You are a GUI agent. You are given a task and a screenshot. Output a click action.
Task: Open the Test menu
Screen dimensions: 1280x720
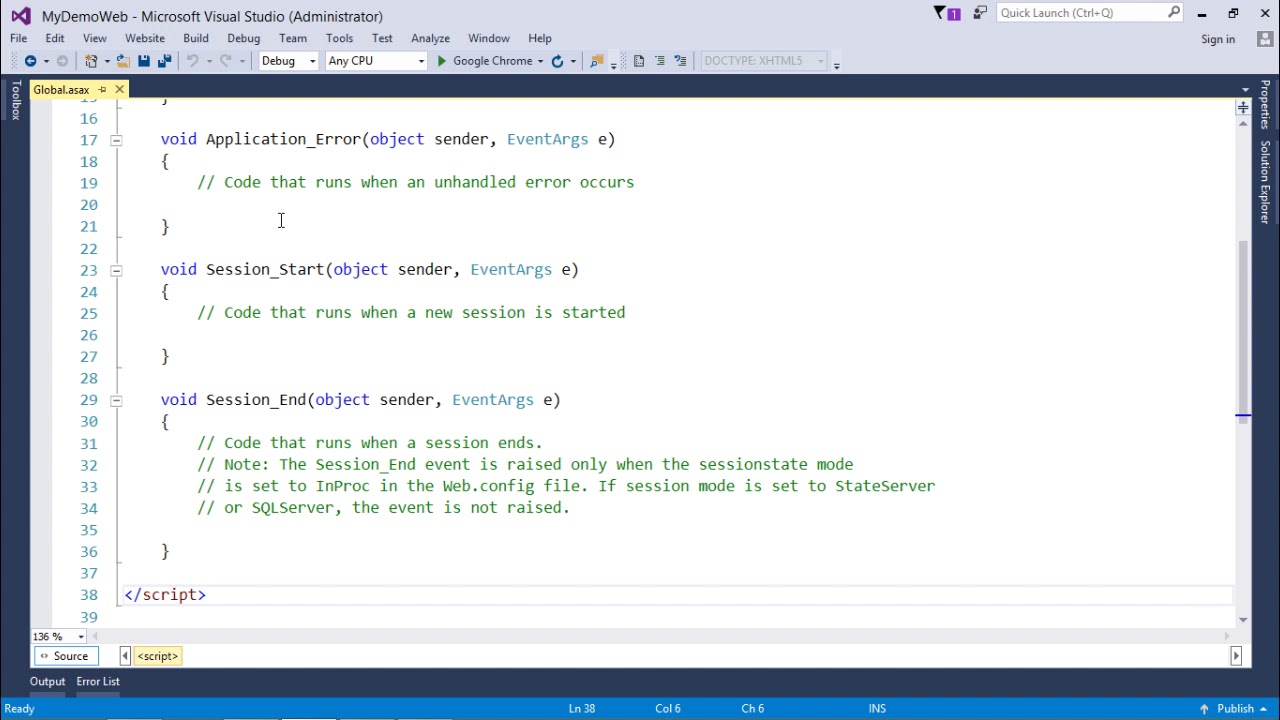382,38
